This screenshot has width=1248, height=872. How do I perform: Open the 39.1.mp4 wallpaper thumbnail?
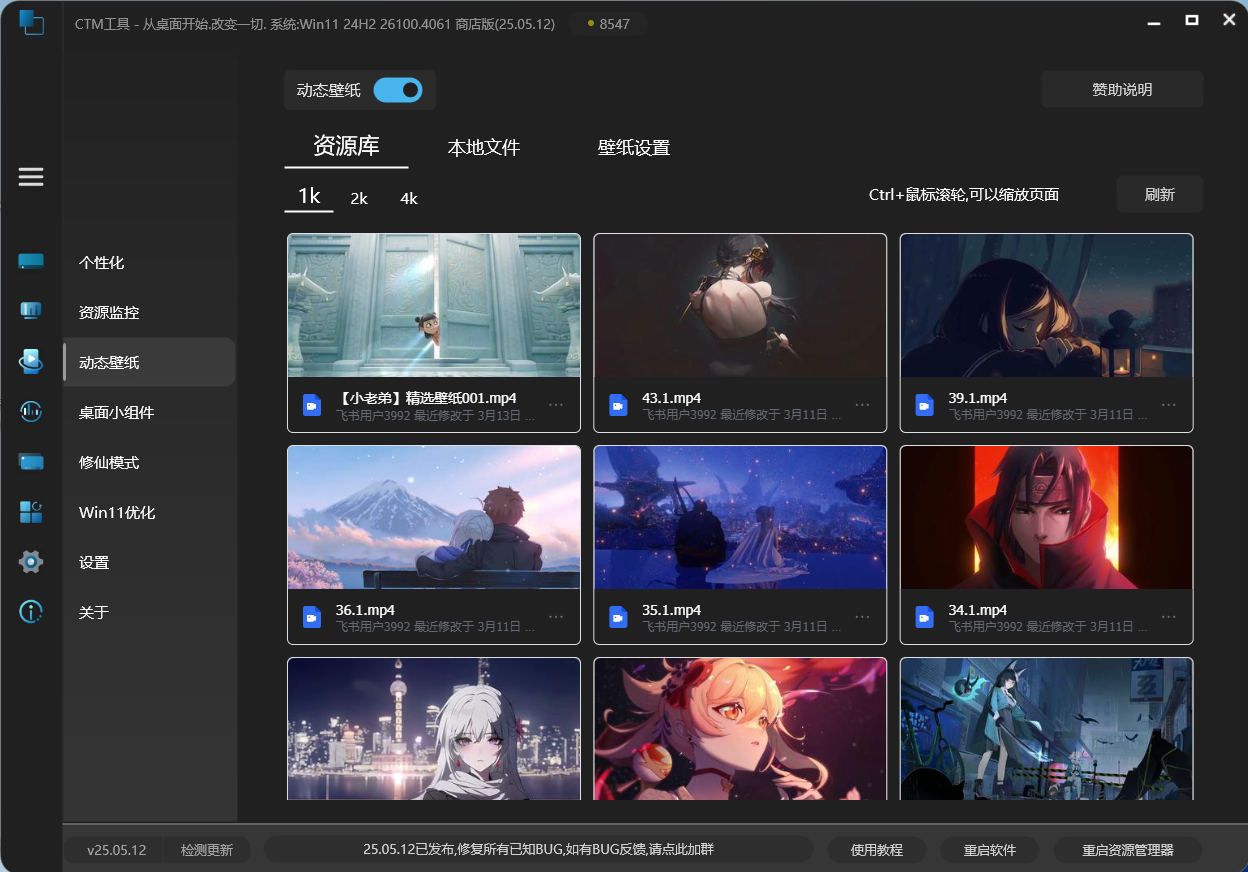click(x=1046, y=306)
